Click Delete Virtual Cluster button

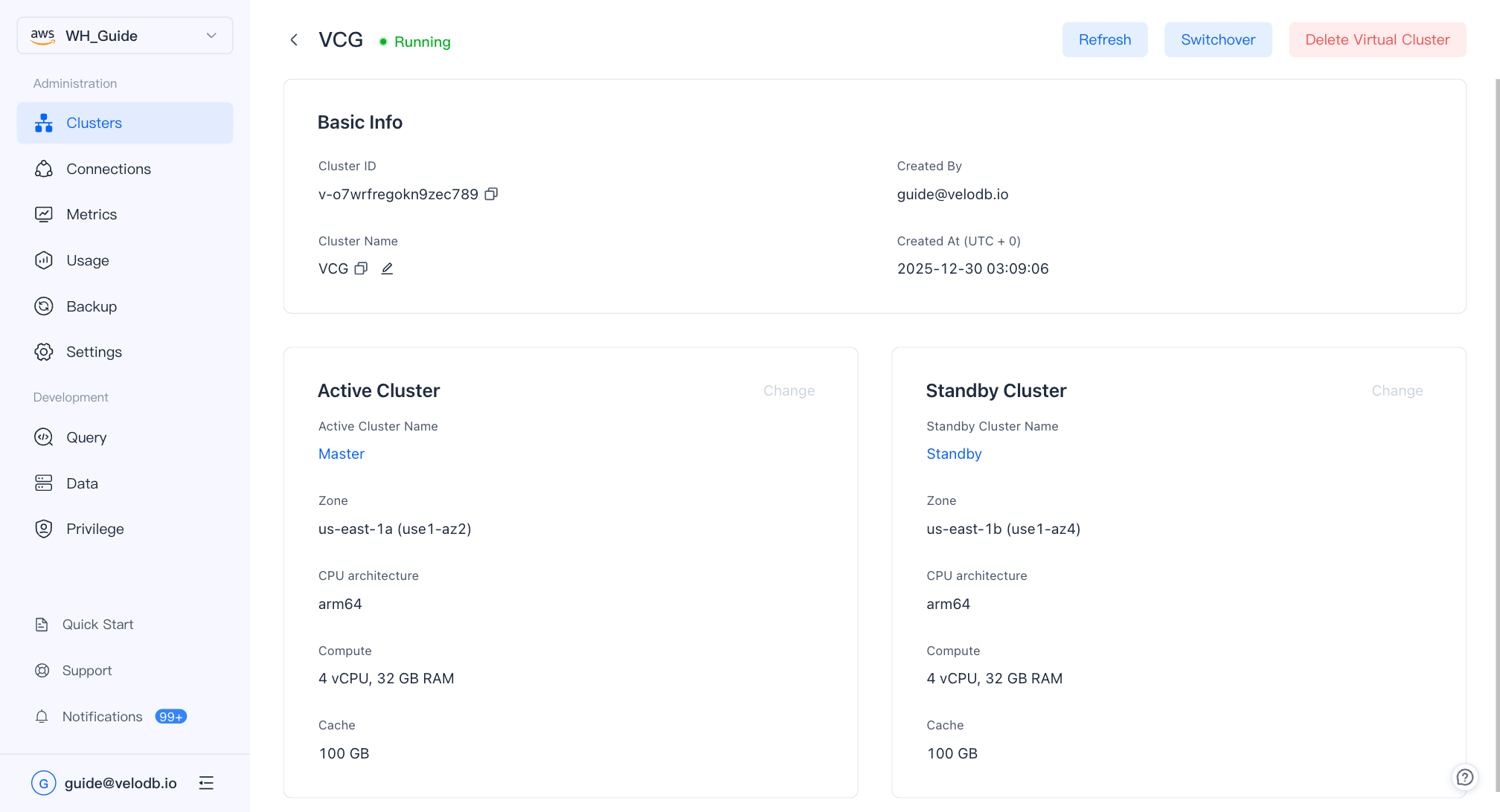(1377, 39)
